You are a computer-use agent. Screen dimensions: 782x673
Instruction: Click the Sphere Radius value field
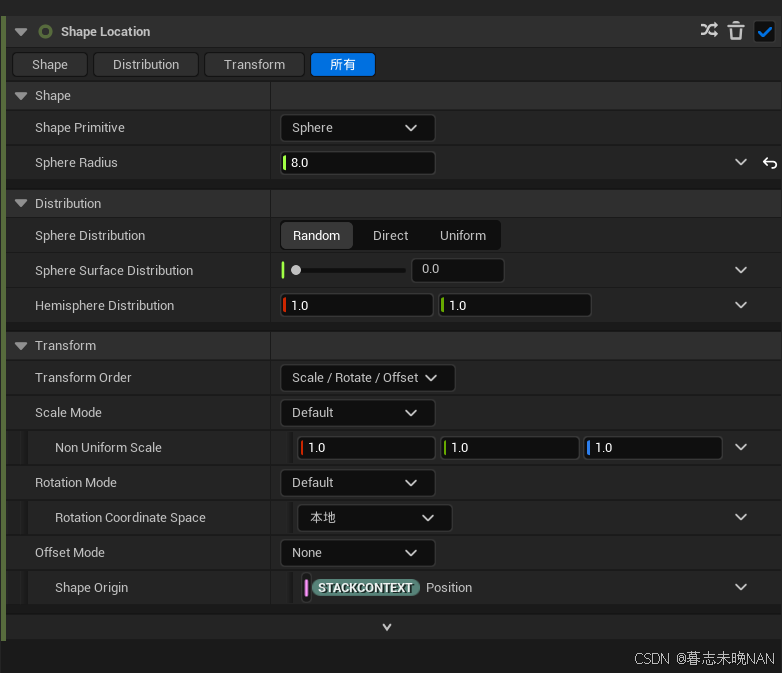tap(360, 163)
